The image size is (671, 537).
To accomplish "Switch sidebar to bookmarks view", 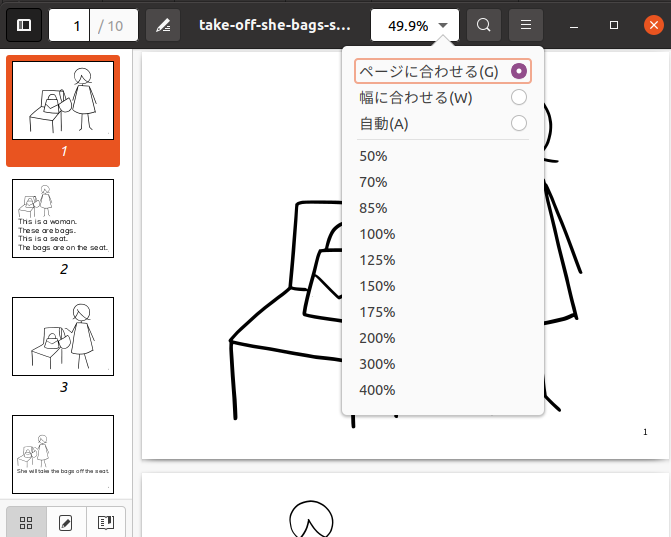I will pos(104,522).
